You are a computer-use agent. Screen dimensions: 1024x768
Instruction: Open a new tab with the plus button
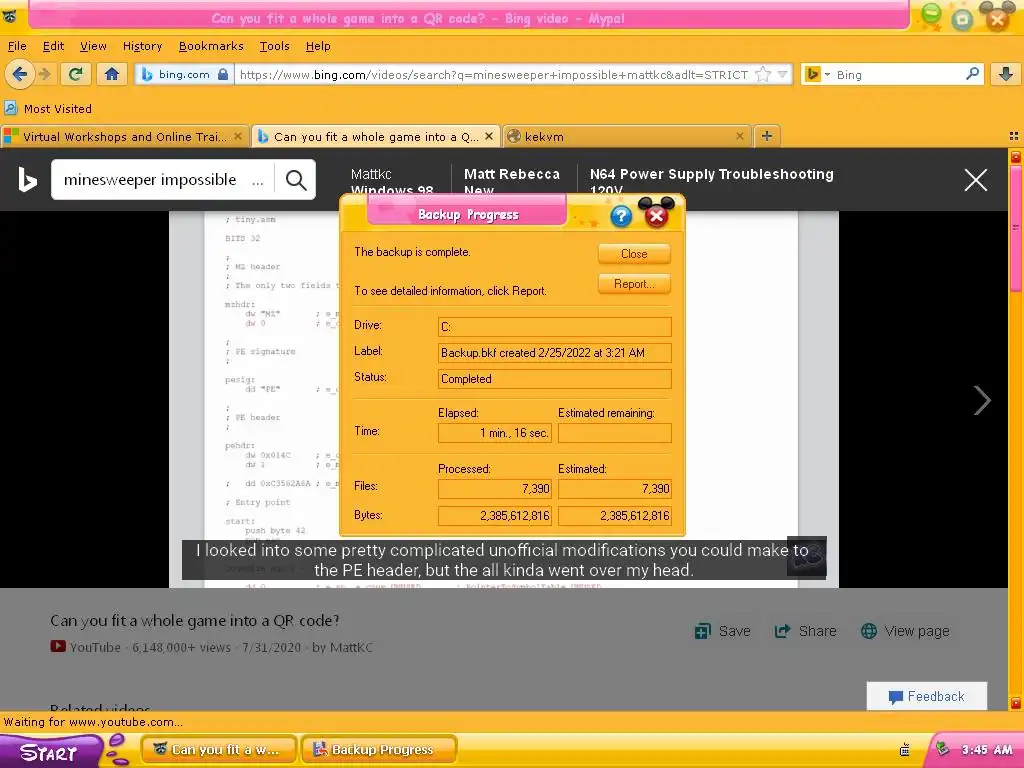tap(767, 136)
